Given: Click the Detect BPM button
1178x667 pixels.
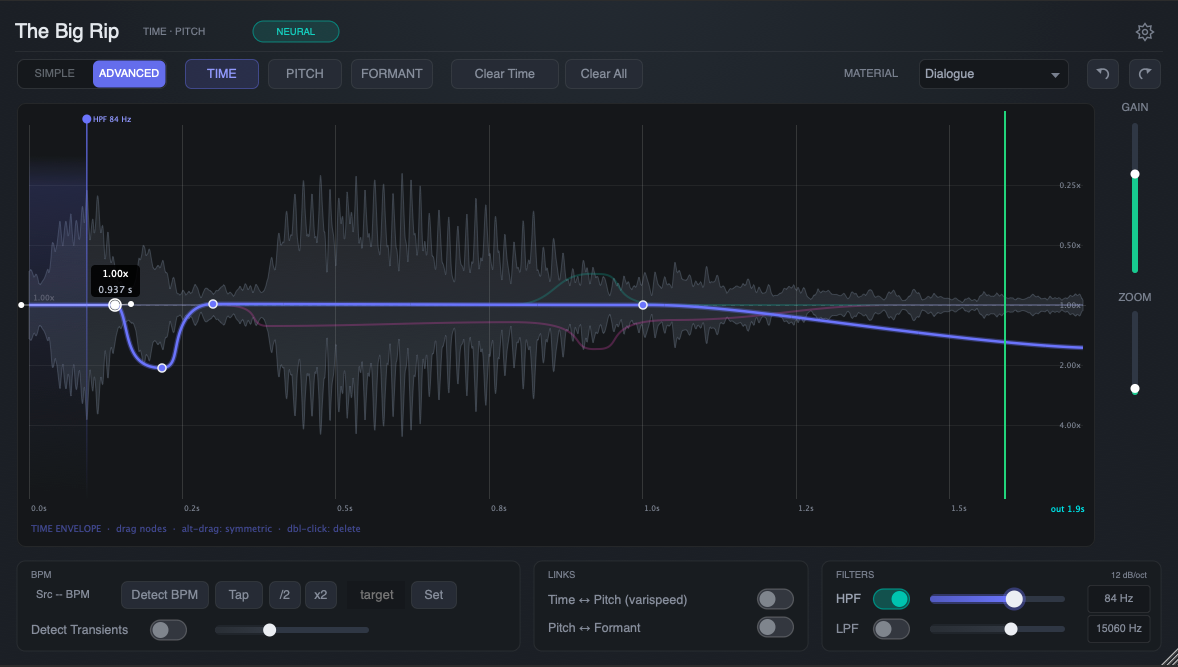Looking at the screenshot, I should click(165, 595).
